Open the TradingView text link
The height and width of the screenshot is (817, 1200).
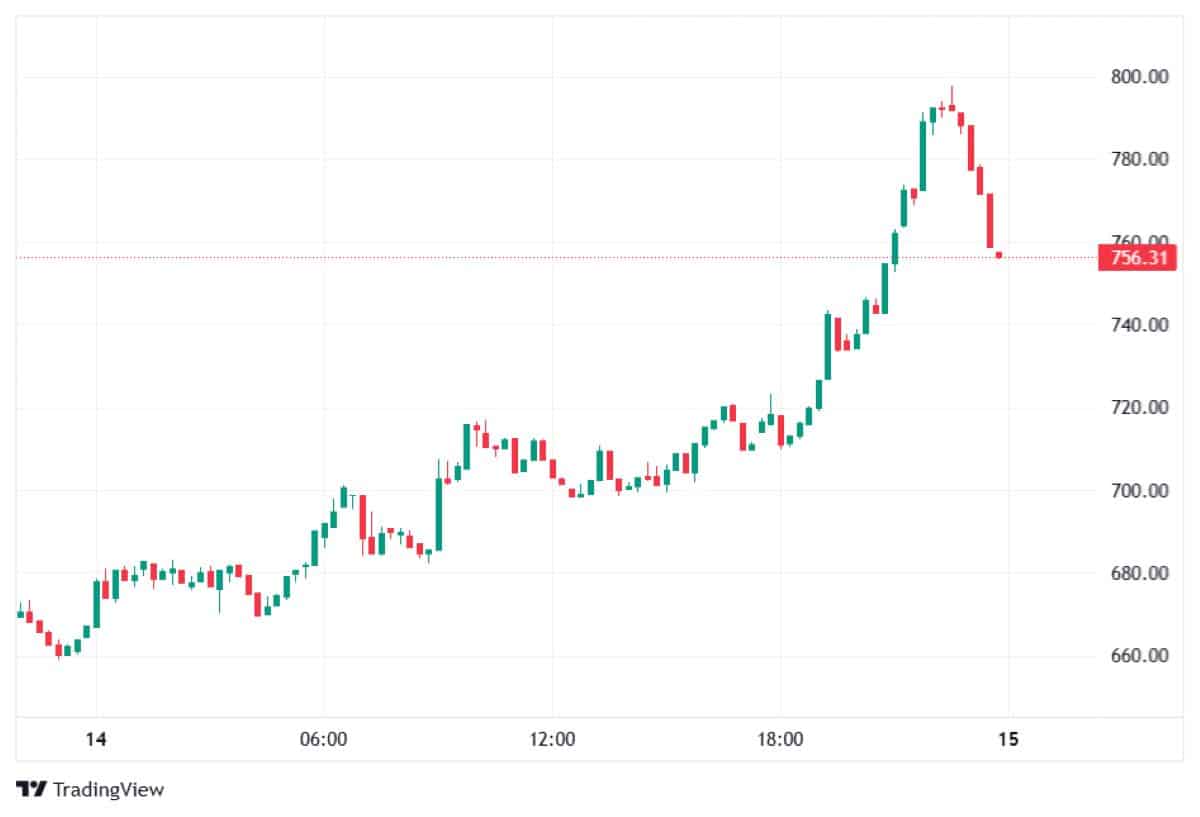(x=108, y=789)
